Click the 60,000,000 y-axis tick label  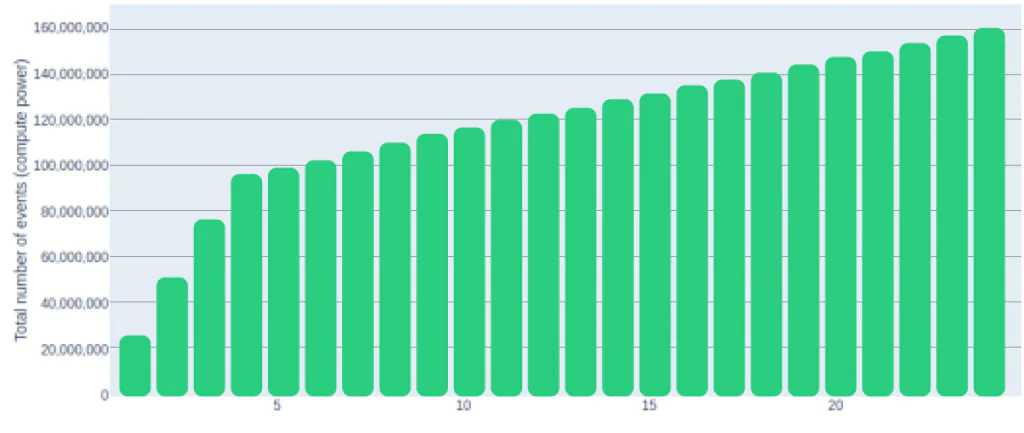point(74,258)
